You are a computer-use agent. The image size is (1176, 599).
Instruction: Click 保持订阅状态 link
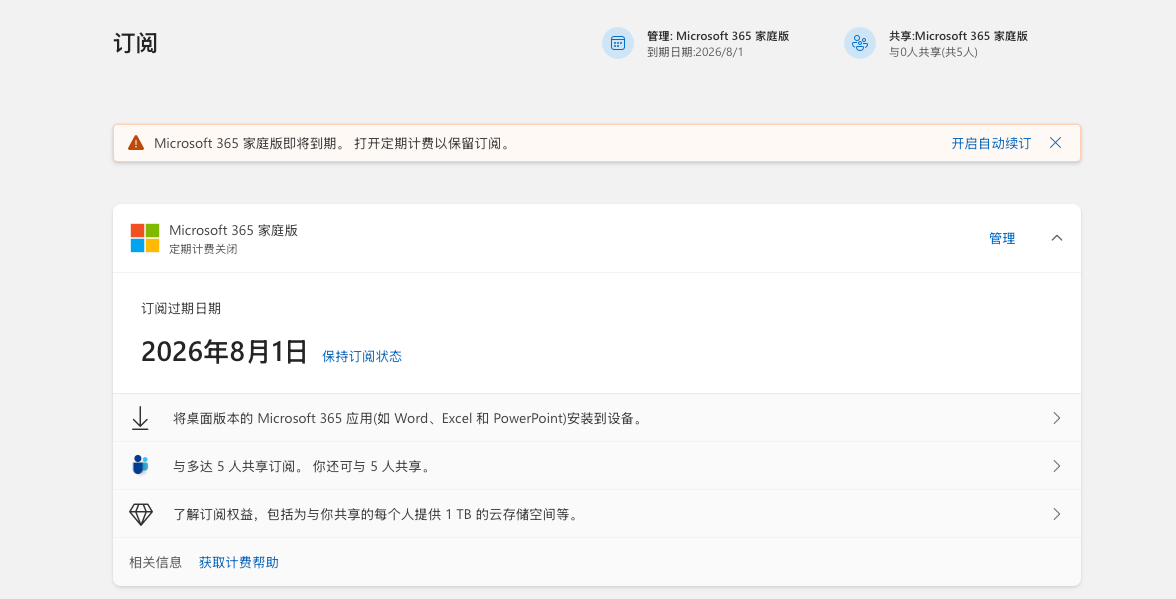pyautogui.click(x=362, y=356)
